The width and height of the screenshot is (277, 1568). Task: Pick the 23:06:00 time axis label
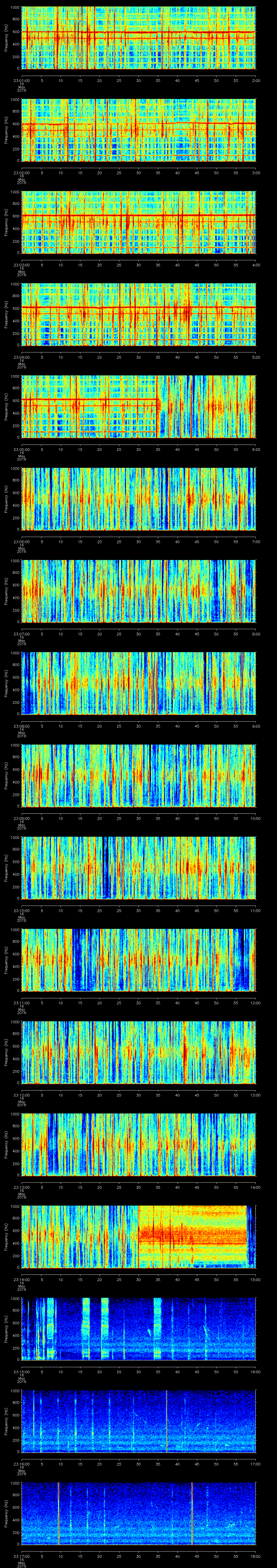[22, 542]
